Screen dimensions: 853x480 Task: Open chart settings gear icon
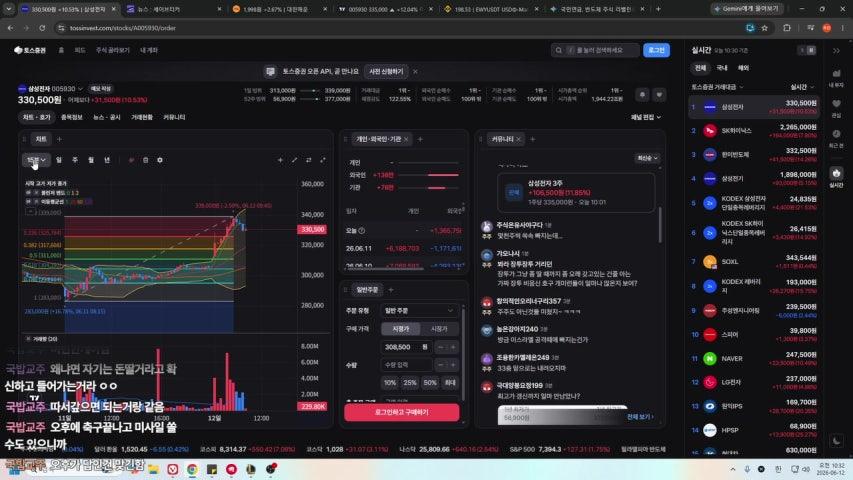160,160
